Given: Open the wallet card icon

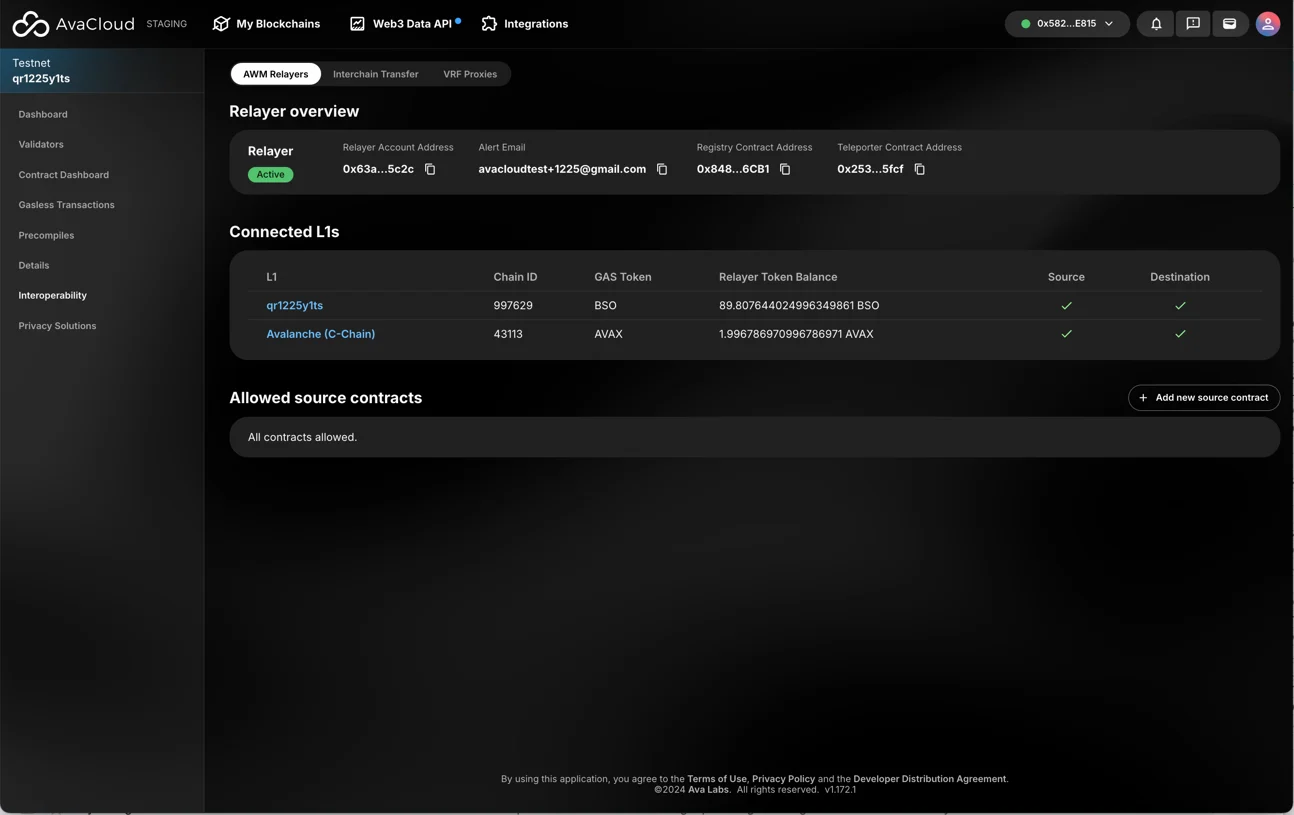Looking at the screenshot, I should (x=1230, y=24).
